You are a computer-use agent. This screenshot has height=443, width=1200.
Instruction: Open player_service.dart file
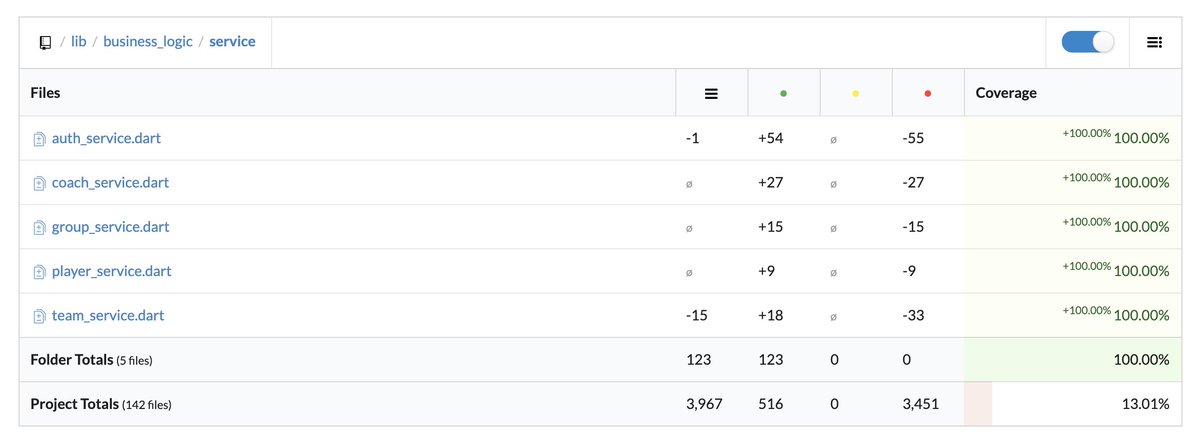[111, 271]
